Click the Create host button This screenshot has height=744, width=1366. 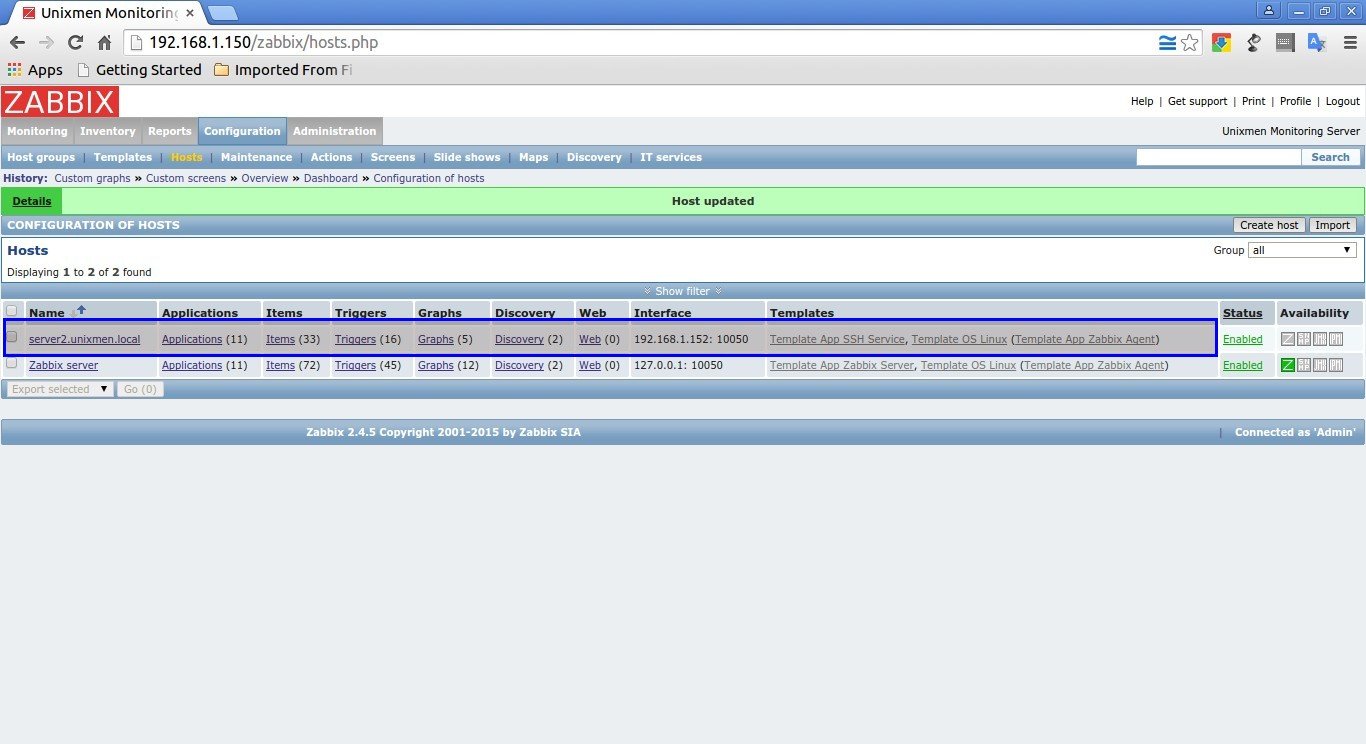[1269, 225]
